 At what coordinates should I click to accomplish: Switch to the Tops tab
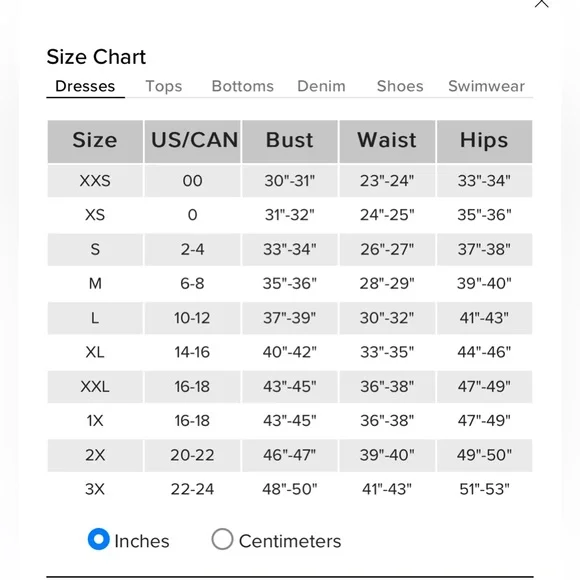pyautogui.click(x=164, y=86)
